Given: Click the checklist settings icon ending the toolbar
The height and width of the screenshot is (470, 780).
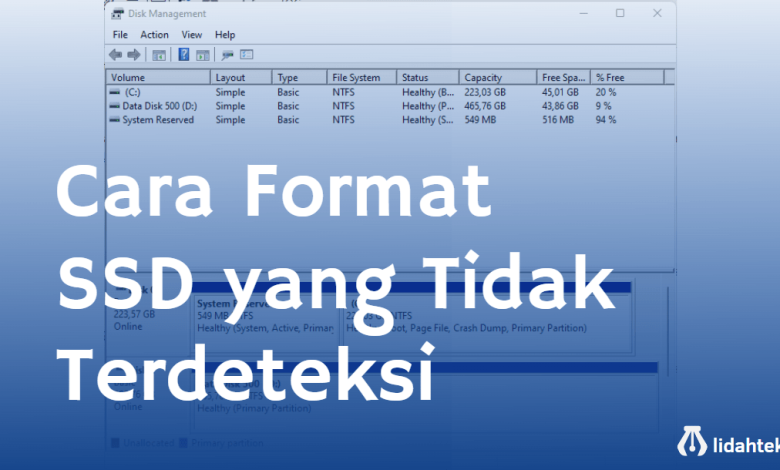Looking at the screenshot, I should point(247,55).
